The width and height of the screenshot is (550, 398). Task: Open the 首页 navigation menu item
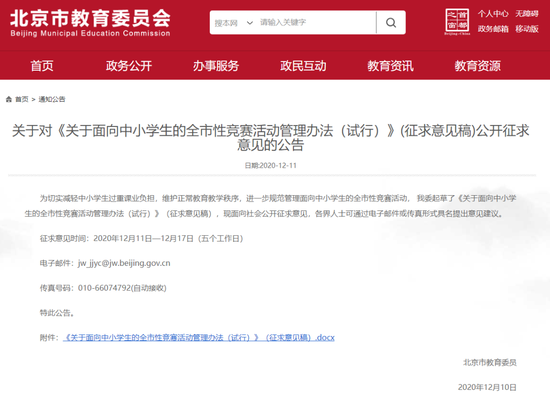(42, 66)
